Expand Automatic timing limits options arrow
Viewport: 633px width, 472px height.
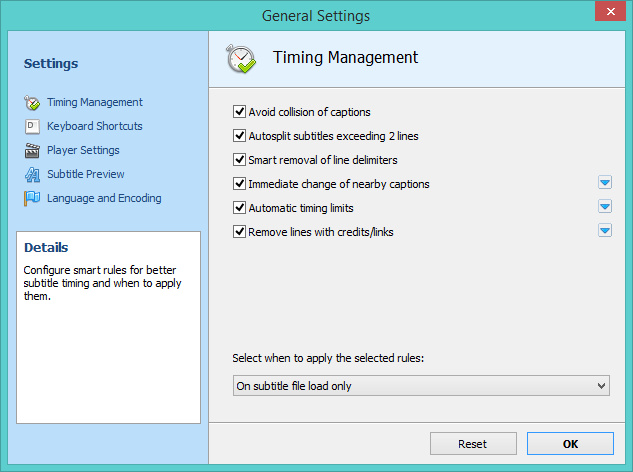click(x=604, y=207)
